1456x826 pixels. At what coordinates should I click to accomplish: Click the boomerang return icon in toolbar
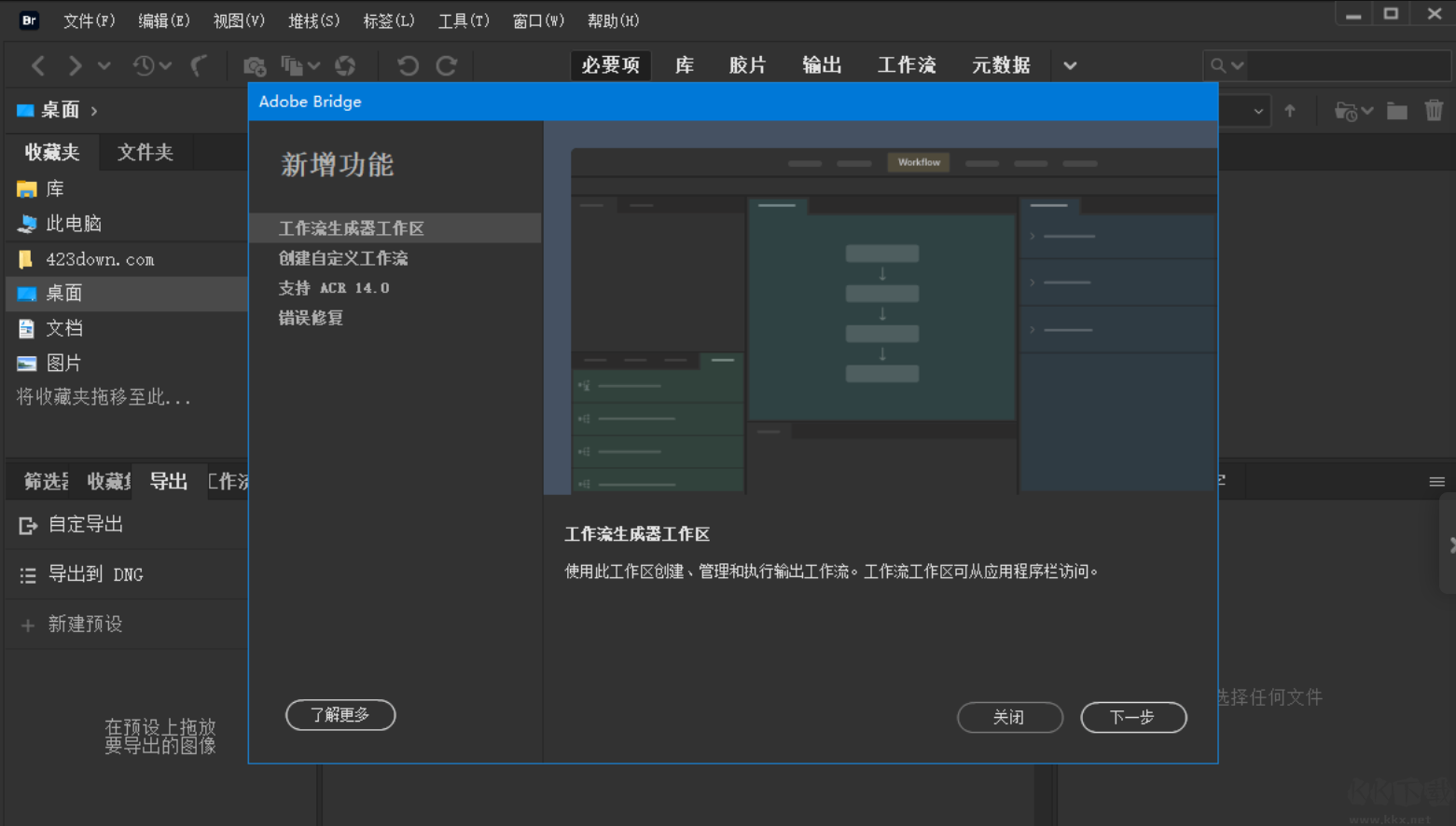199,65
